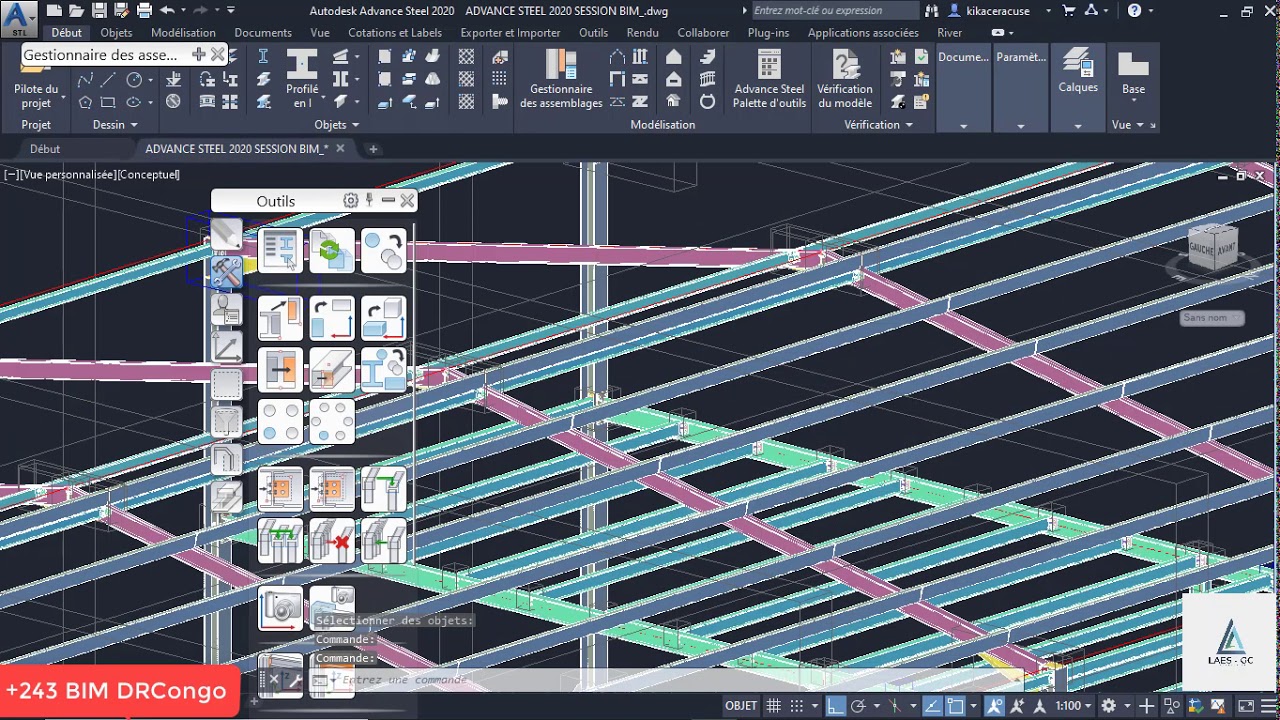Viewport: 1280px width, 720px height.
Task: Open the Advance Steel application menu button
Action: tap(19, 19)
